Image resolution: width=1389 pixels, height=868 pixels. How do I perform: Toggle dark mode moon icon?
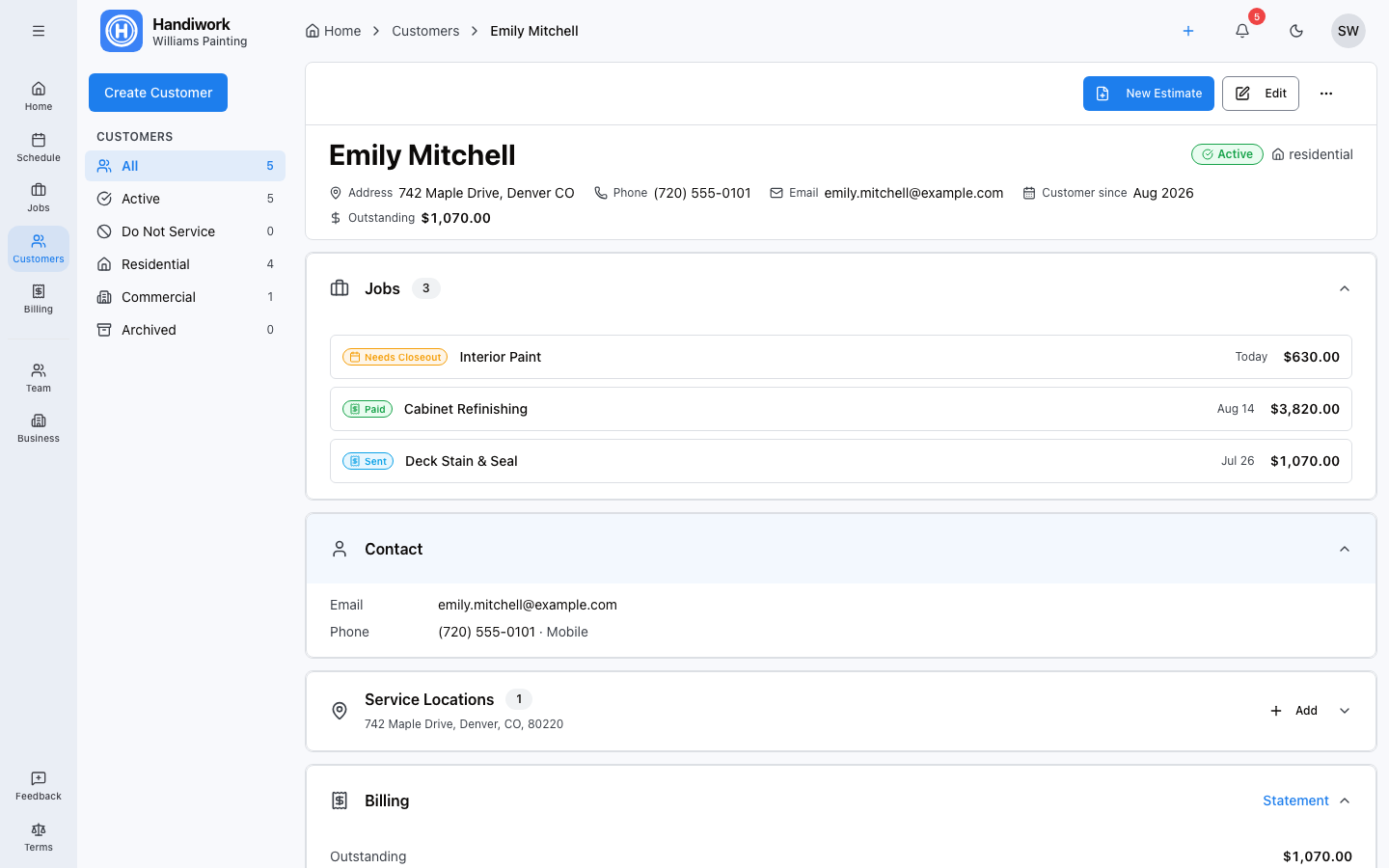[x=1296, y=31]
